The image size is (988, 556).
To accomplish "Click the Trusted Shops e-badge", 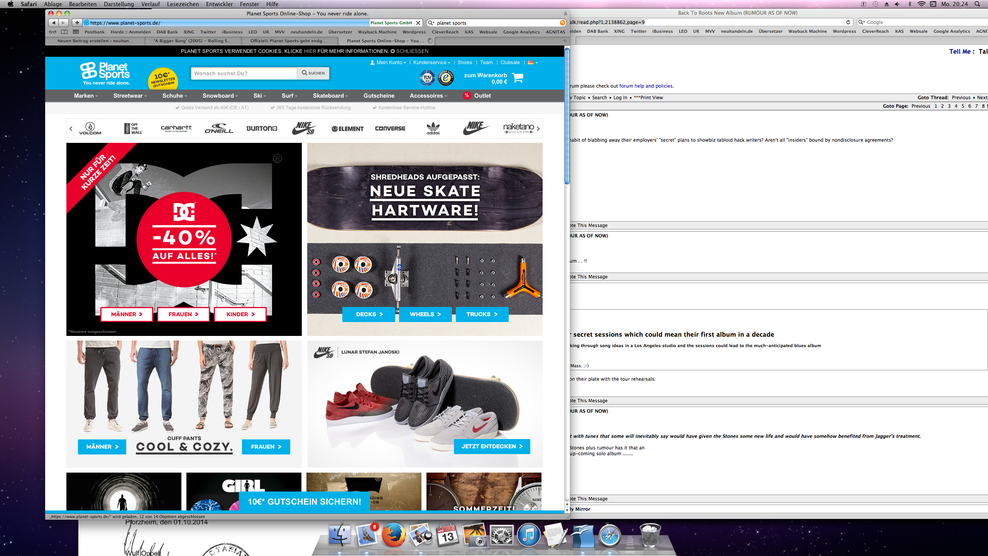I will (446, 78).
